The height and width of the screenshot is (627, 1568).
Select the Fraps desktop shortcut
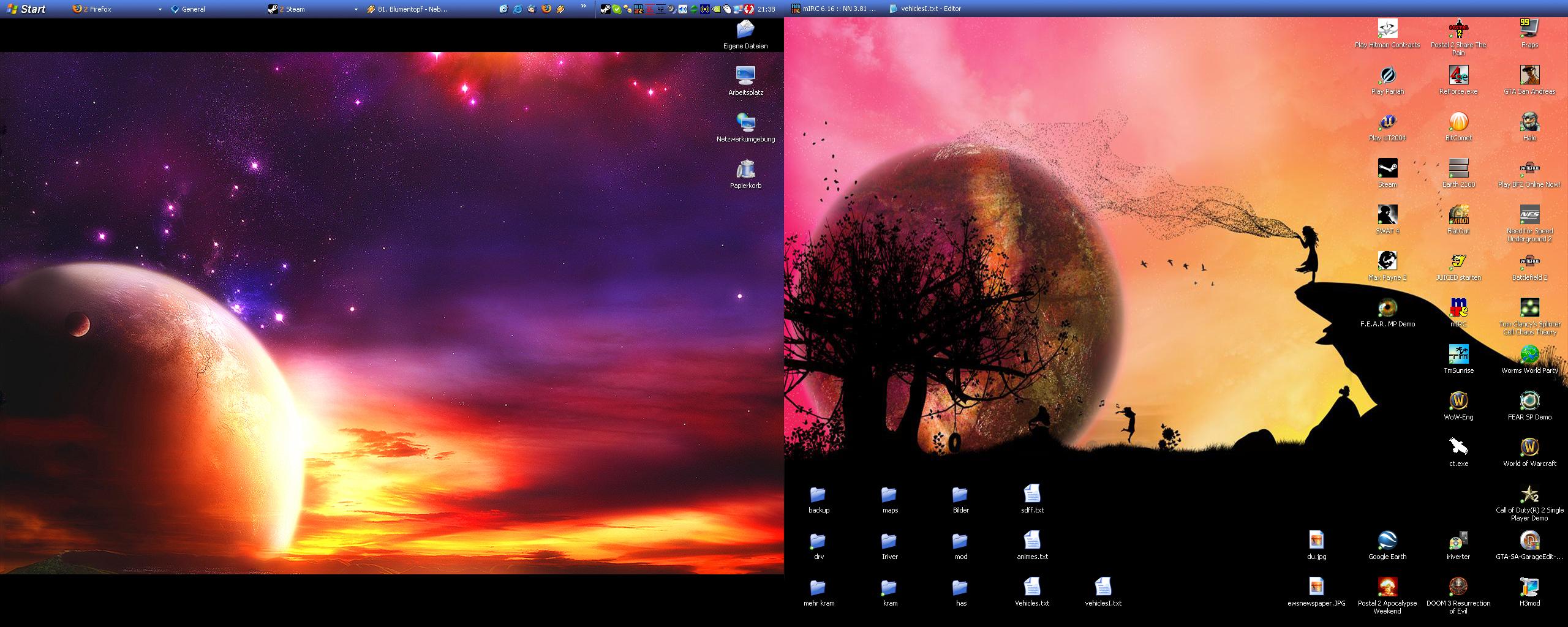(1529, 29)
